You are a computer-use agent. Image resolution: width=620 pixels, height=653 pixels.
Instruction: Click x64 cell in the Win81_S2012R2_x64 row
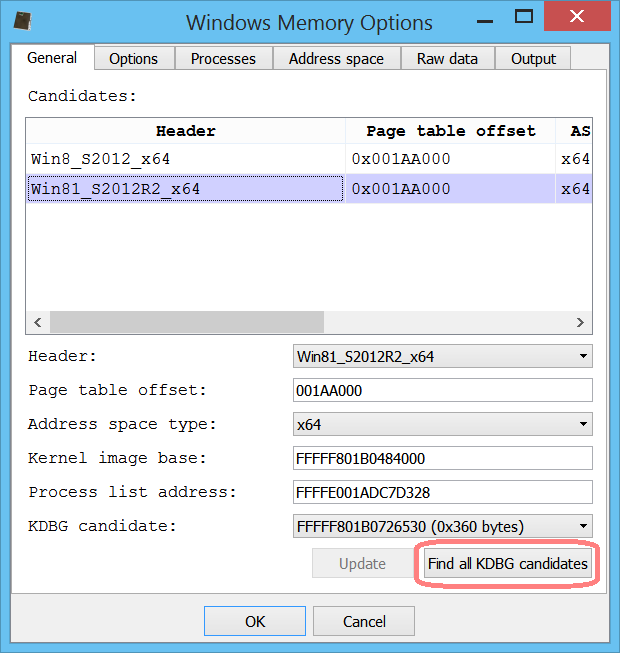[x=574, y=189]
